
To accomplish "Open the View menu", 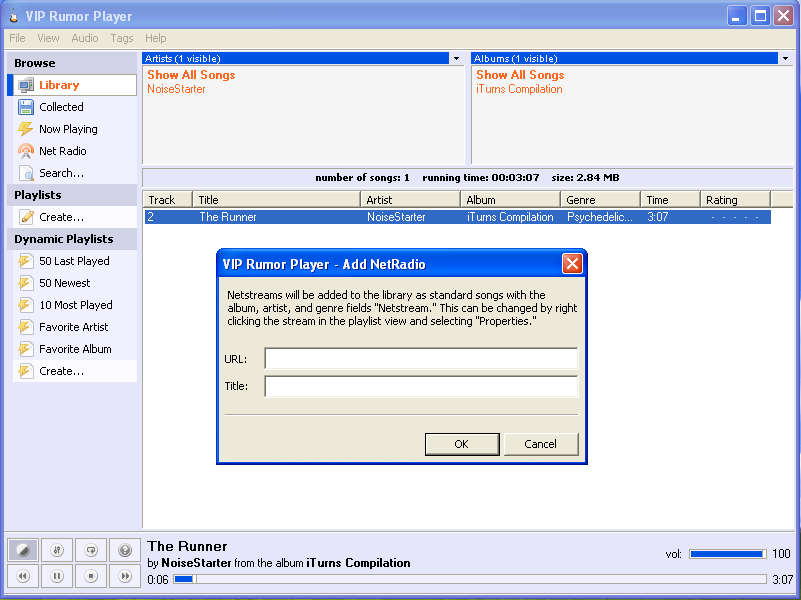I will point(49,38).
